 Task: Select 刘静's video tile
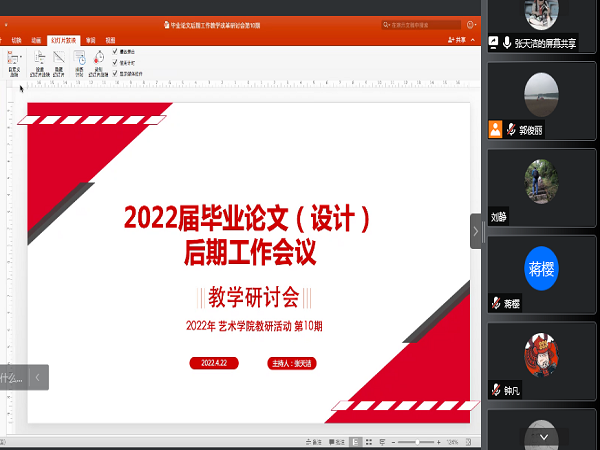pos(541,188)
